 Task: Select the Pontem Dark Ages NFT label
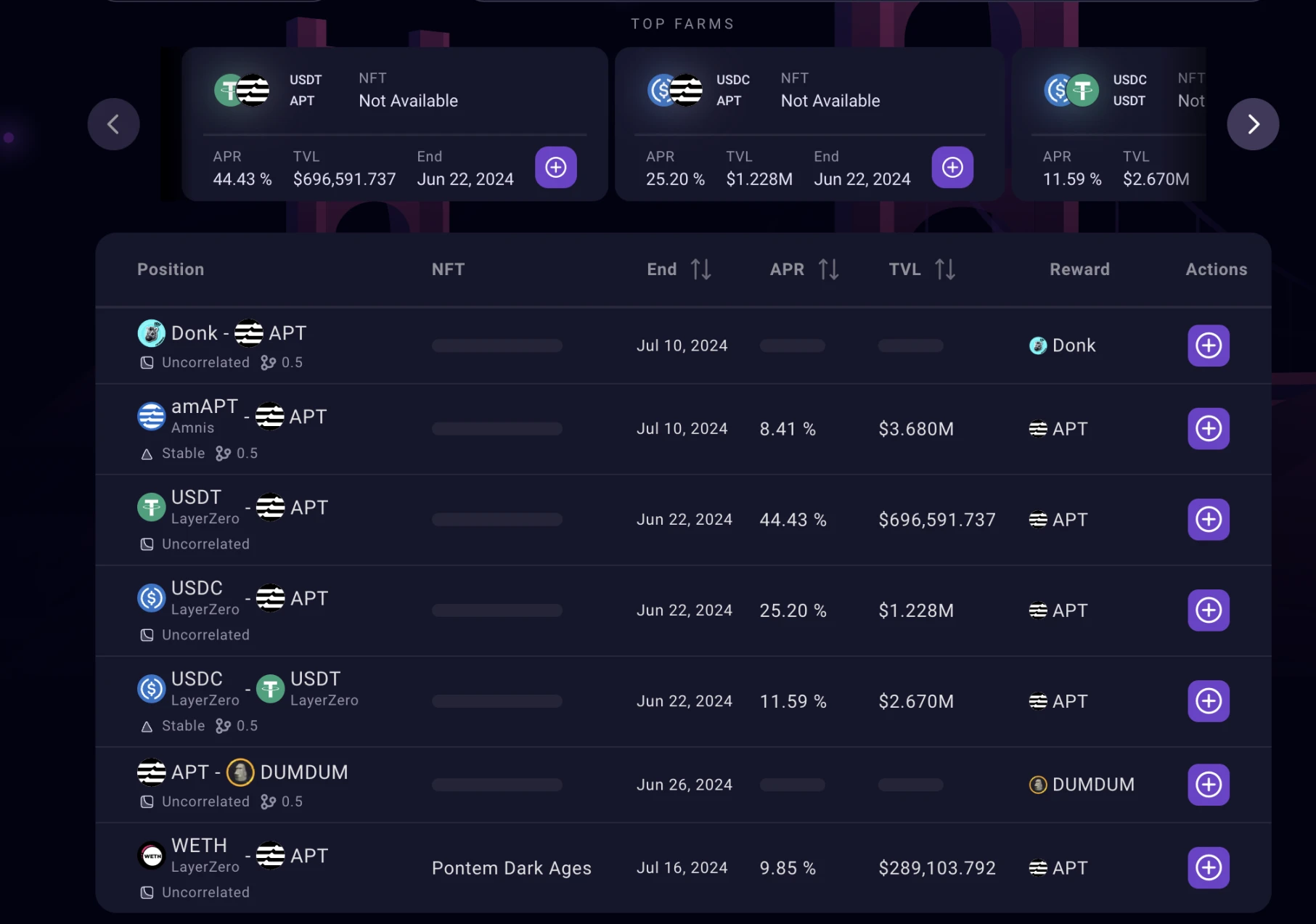[x=511, y=868]
